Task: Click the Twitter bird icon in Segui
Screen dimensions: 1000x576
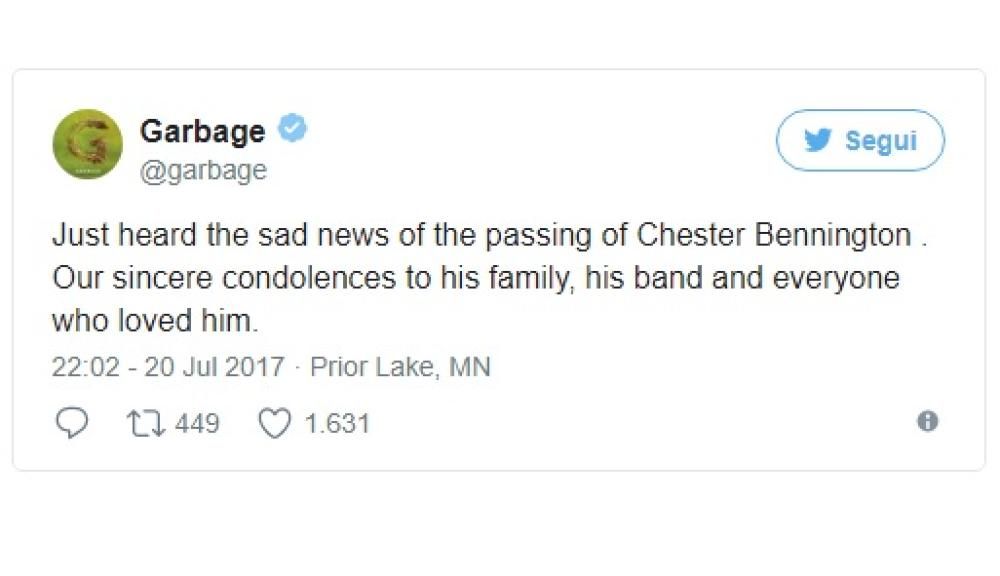Action: click(818, 141)
